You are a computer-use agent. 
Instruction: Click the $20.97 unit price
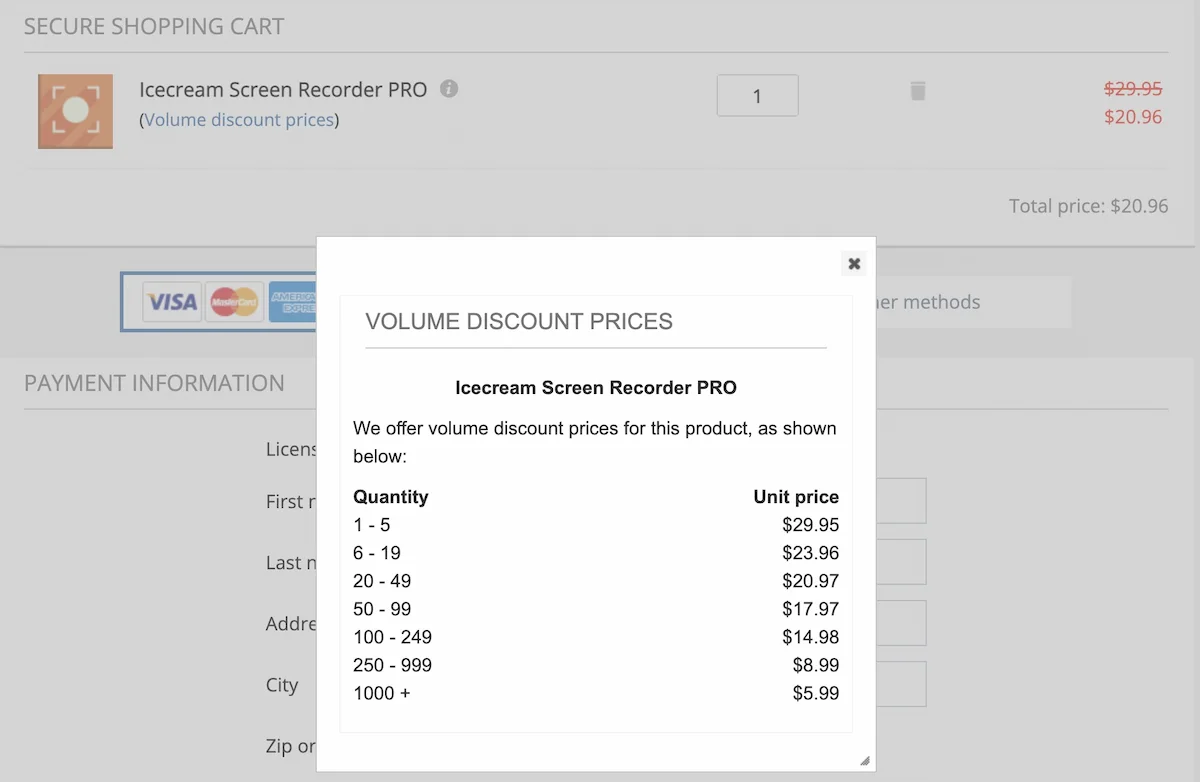click(x=811, y=581)
